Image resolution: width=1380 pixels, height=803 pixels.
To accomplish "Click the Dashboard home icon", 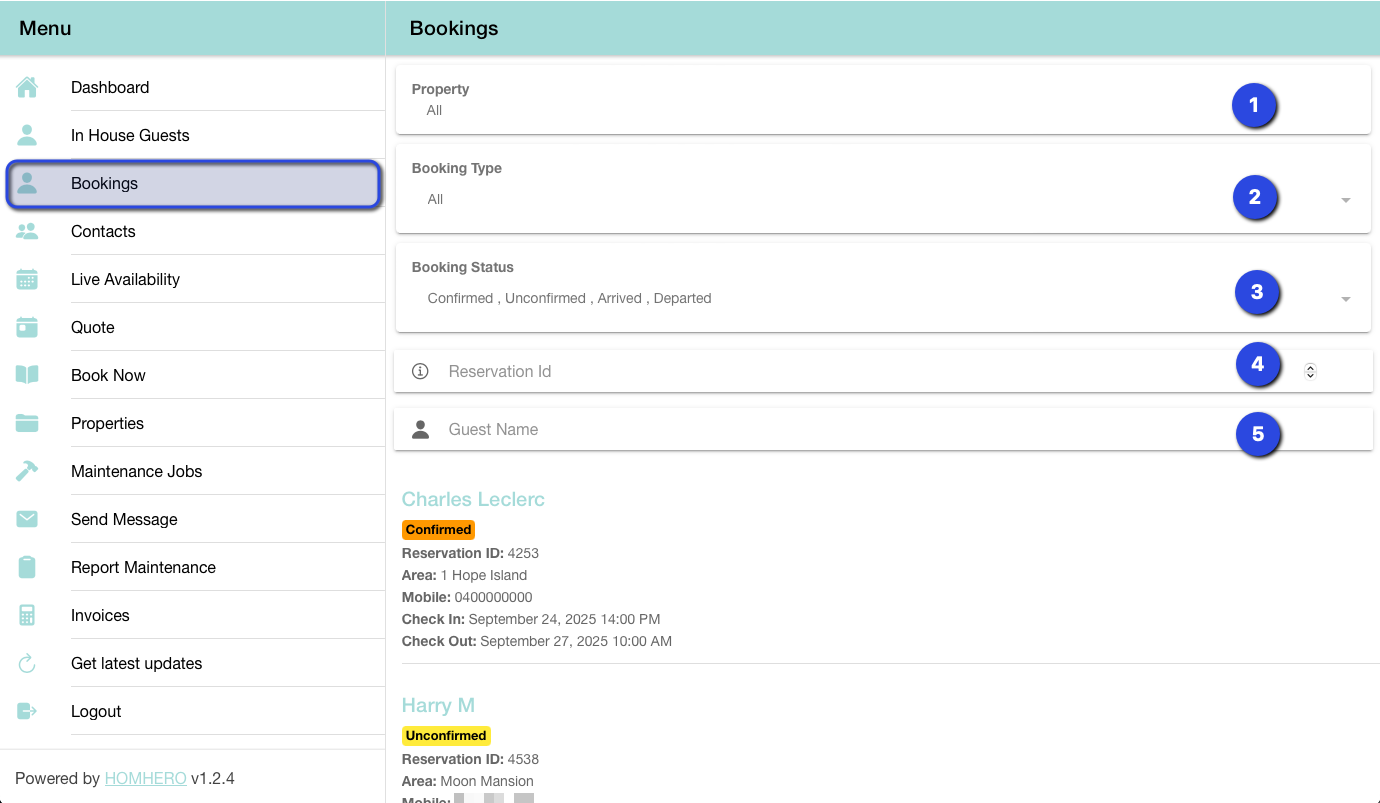I will click(x=27, y=88).
